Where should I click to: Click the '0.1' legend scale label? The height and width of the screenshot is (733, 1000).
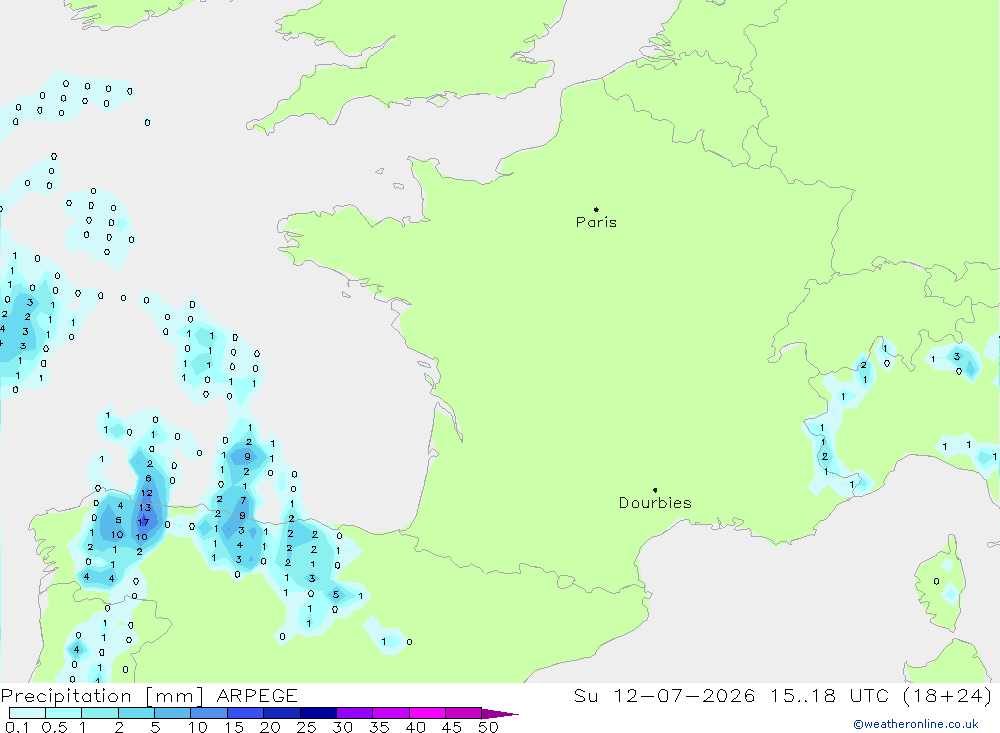pos(17,727)
